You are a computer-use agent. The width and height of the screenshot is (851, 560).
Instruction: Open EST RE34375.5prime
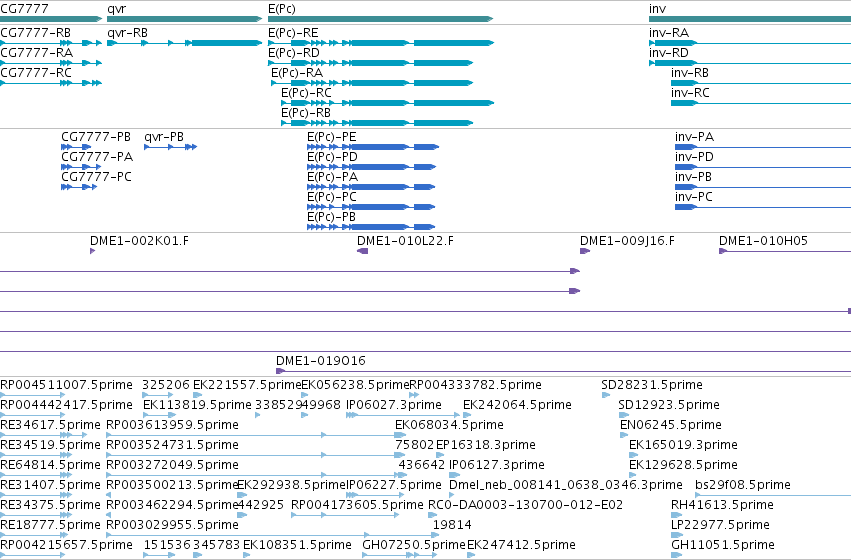point(50,506)
